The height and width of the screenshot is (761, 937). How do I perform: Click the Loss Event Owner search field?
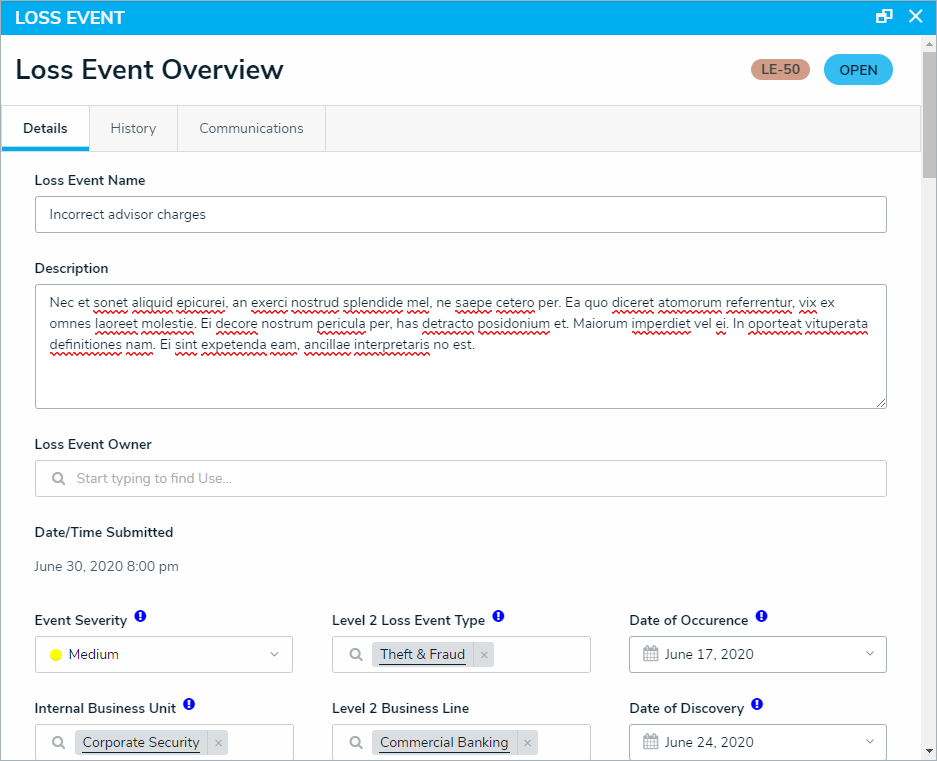pyautogui.click(x=460, y=479)
